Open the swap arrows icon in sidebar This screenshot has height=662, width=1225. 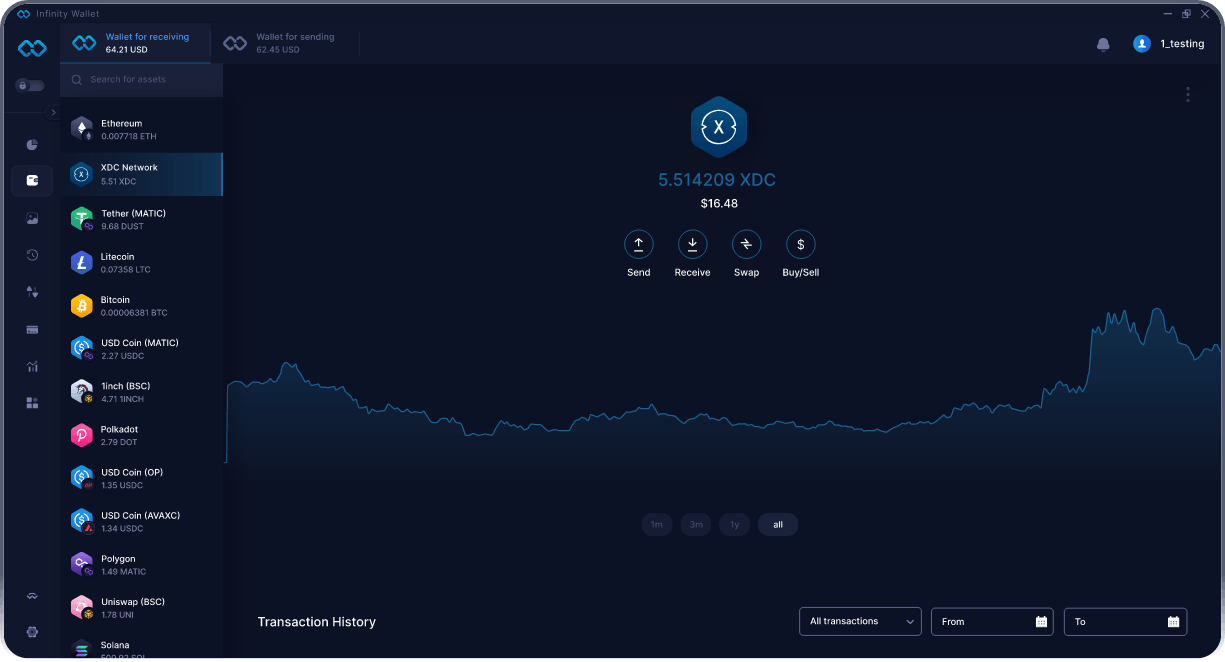click(x=32, y=292)
